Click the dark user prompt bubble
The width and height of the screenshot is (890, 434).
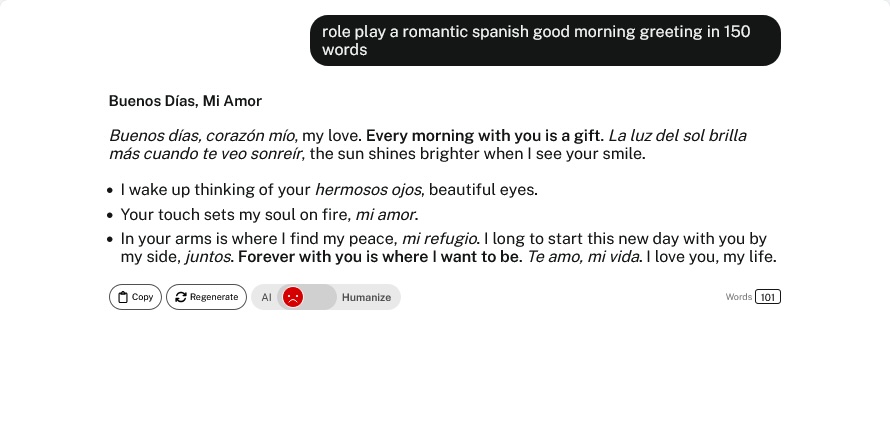point(545,40)
